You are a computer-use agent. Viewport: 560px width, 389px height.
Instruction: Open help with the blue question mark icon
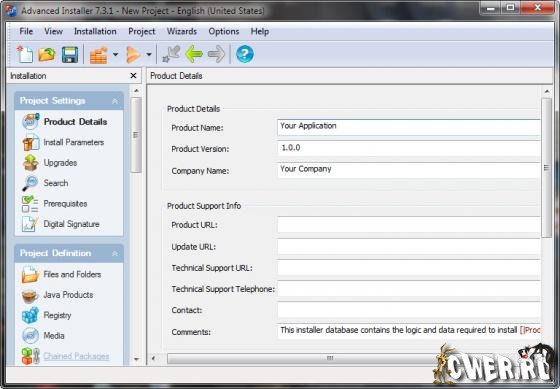pos(245,54)
